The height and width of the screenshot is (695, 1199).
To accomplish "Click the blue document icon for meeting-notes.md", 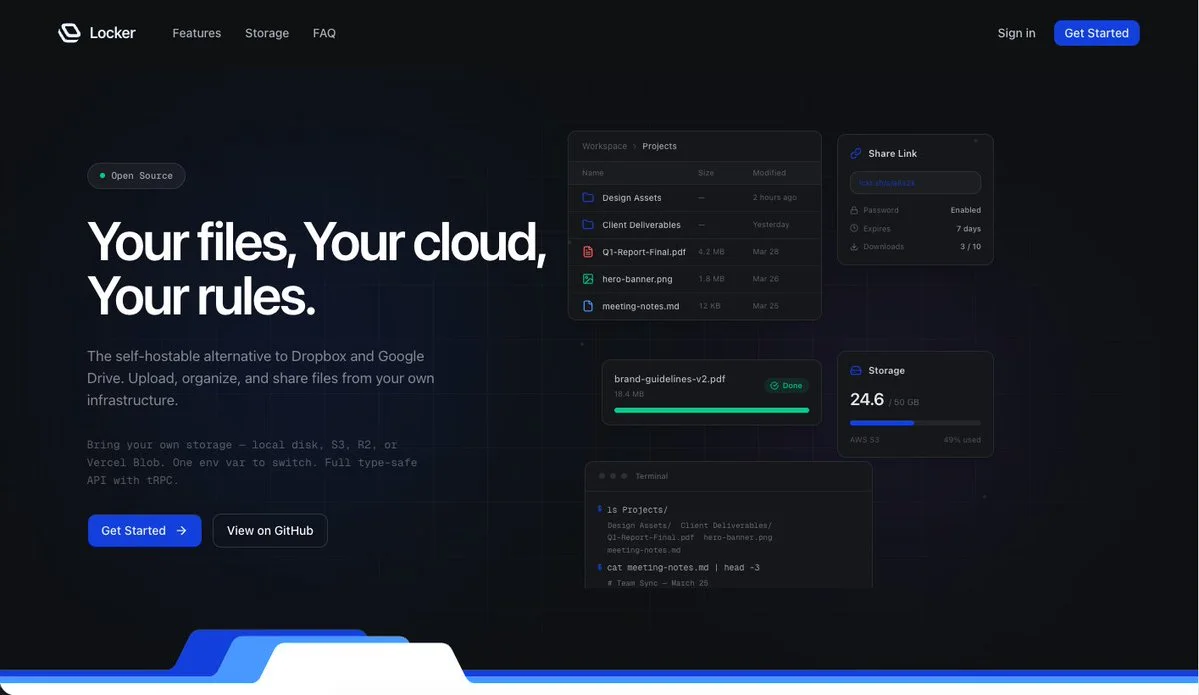I will (588, 306).
